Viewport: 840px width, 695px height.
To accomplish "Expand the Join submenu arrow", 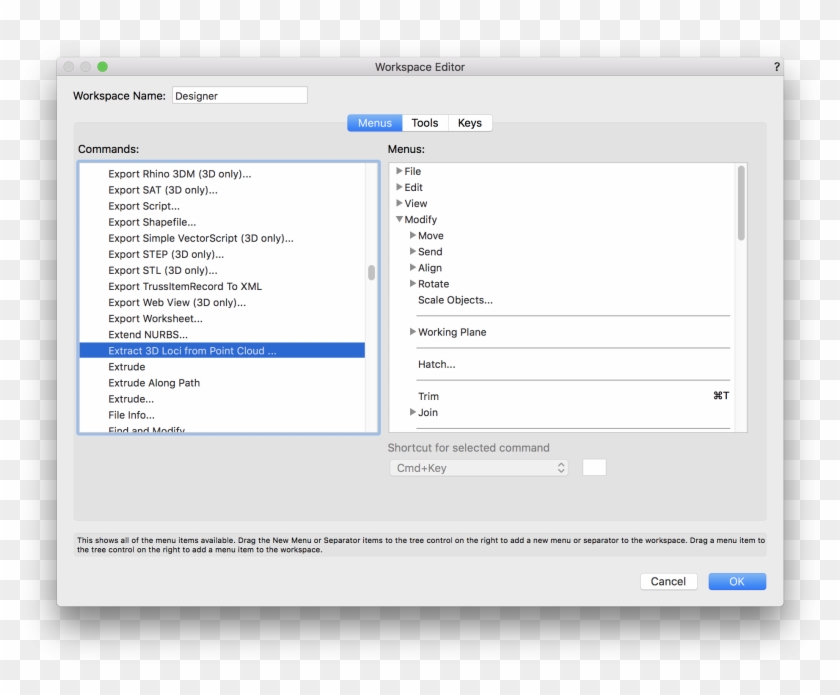I will pyautogui.click(x=413, y=412).
